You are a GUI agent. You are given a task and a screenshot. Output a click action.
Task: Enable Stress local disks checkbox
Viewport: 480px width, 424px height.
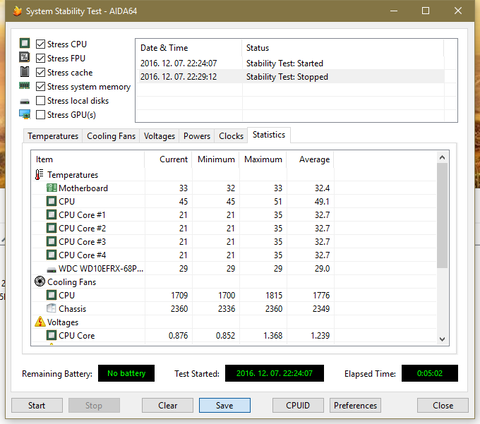pyautogui.click(x=40, y=101)
